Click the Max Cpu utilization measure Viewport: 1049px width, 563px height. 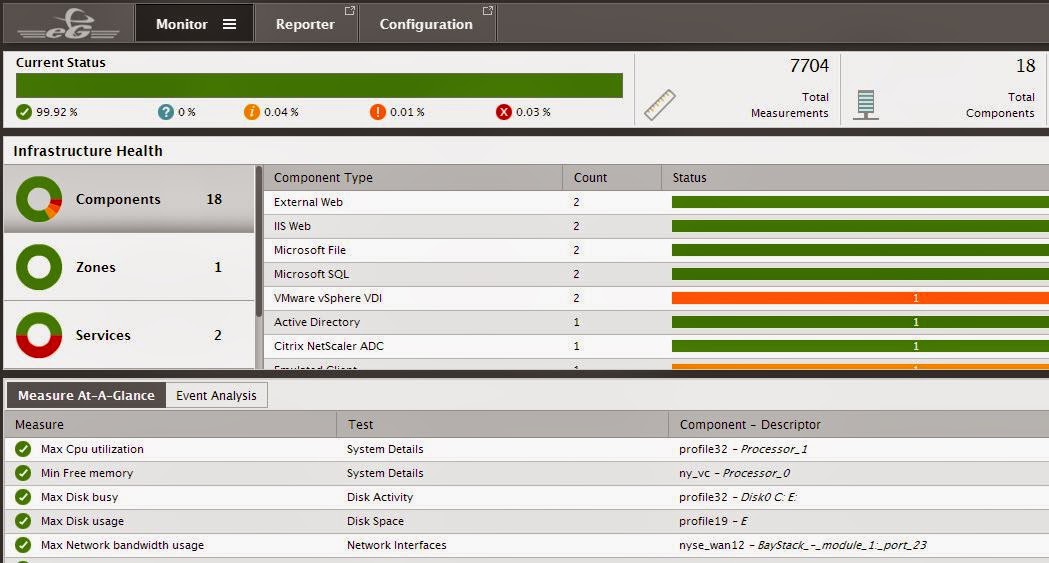[92, 449]
